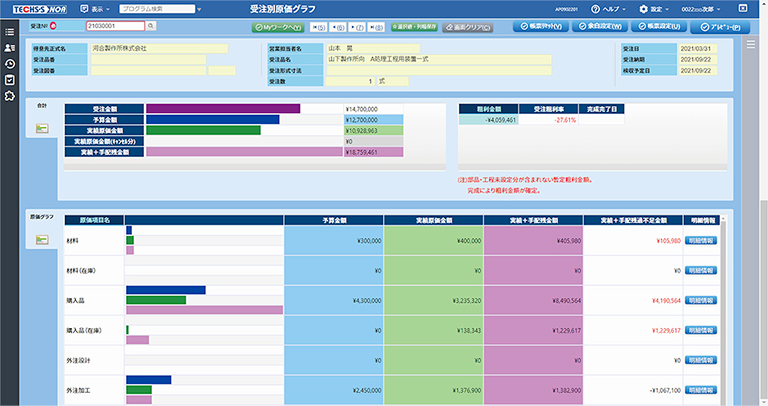The width and height of the screenshot is (768, 406).
Task: Open the history clock sidebar icon
Action: click(x=10, y=63)
